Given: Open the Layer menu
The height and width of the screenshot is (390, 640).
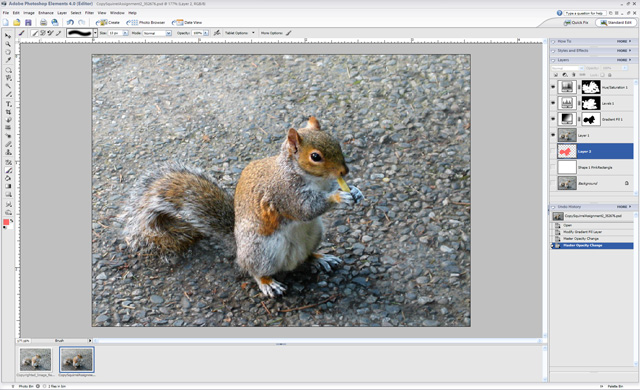Looking at the screenshot, I should click(x=62, y=13).
